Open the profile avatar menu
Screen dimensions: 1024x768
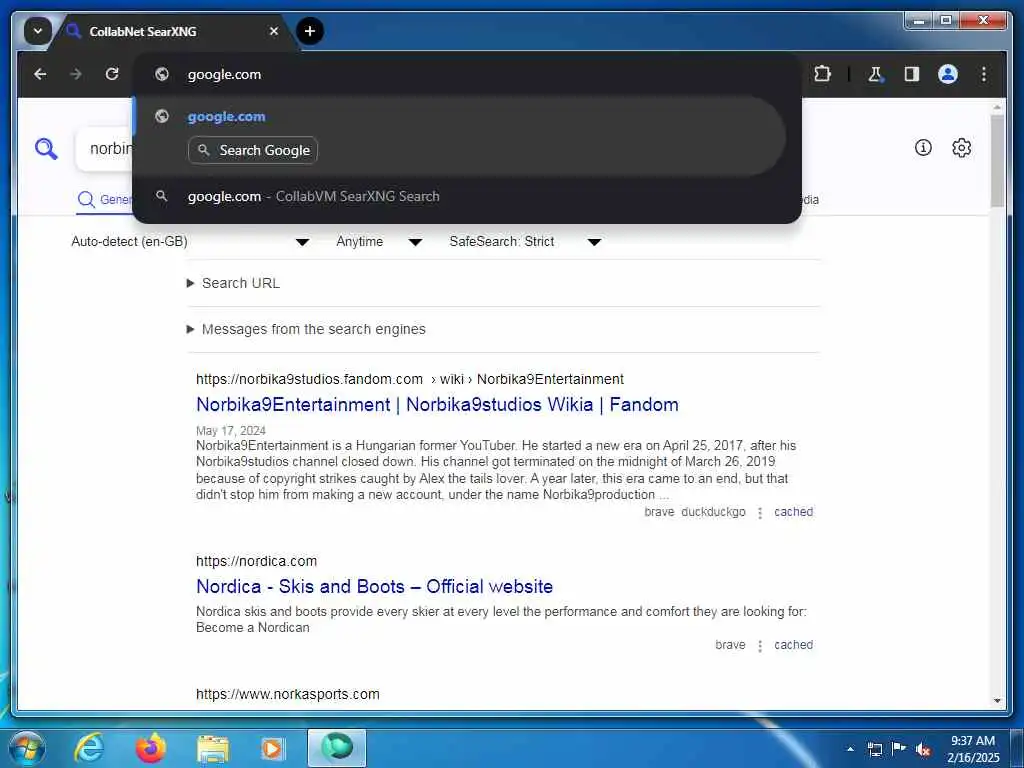pyautogui.click(x=948, y=74)
